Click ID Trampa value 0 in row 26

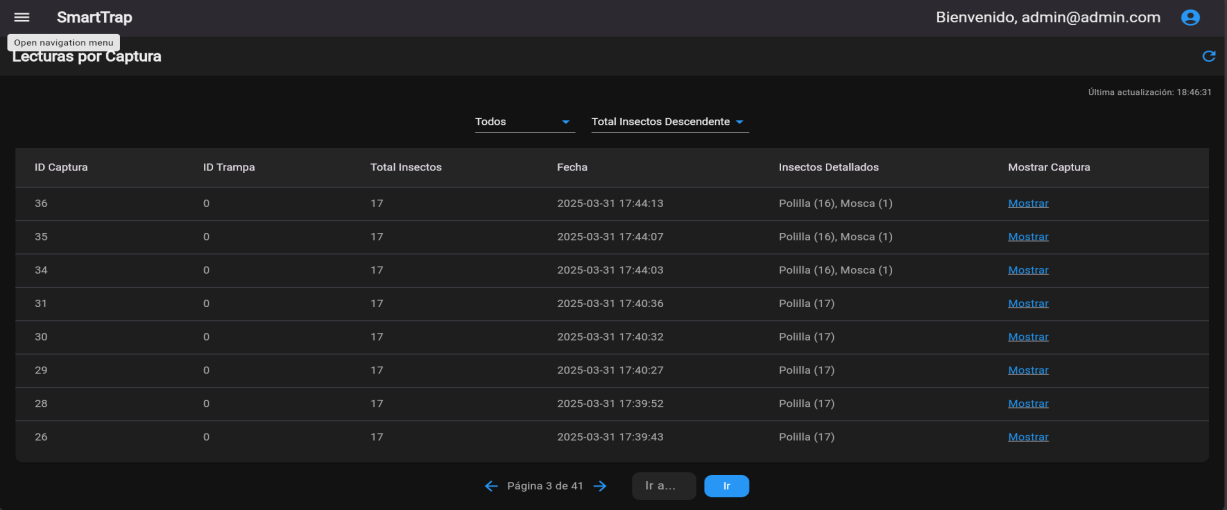coord(206,437)
